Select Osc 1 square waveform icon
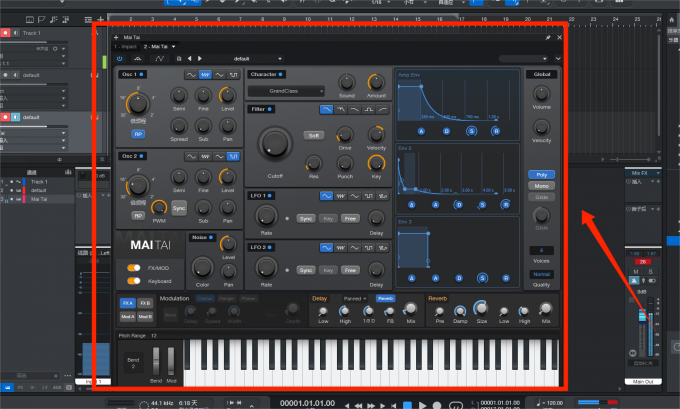This screenshot has height=409, width=680. point(234,75)
